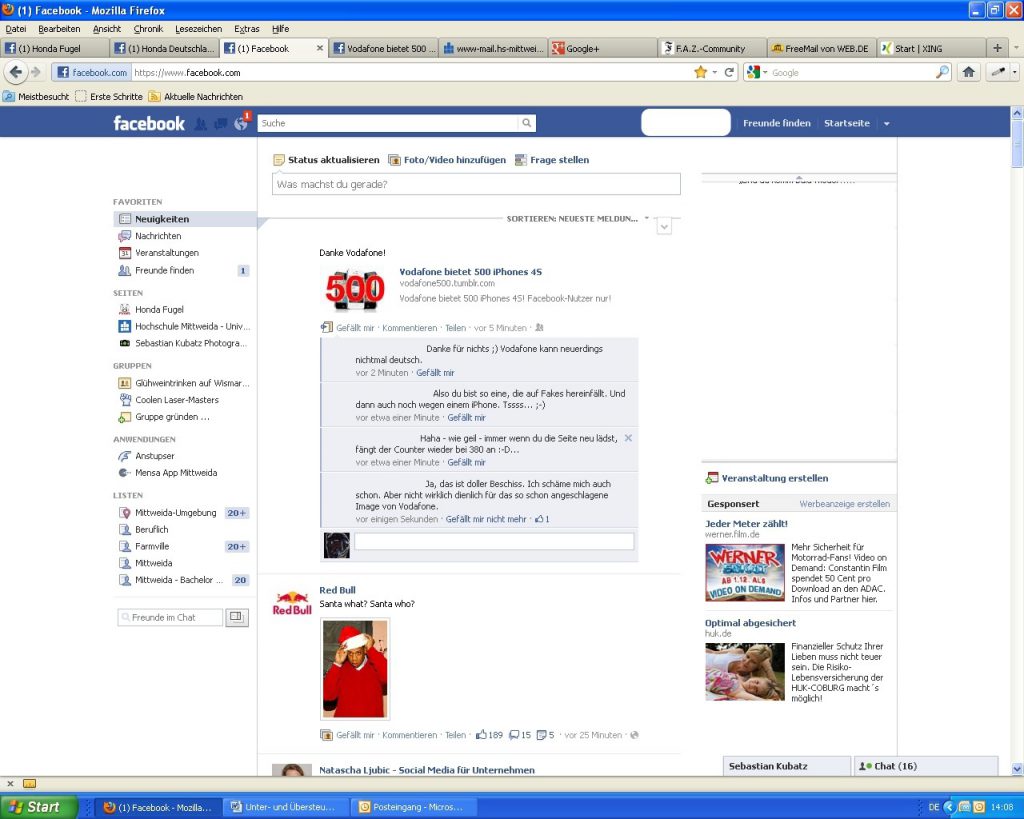Open the Bearbeiten menu
The image size is (1024, 819).
point(59,29)
